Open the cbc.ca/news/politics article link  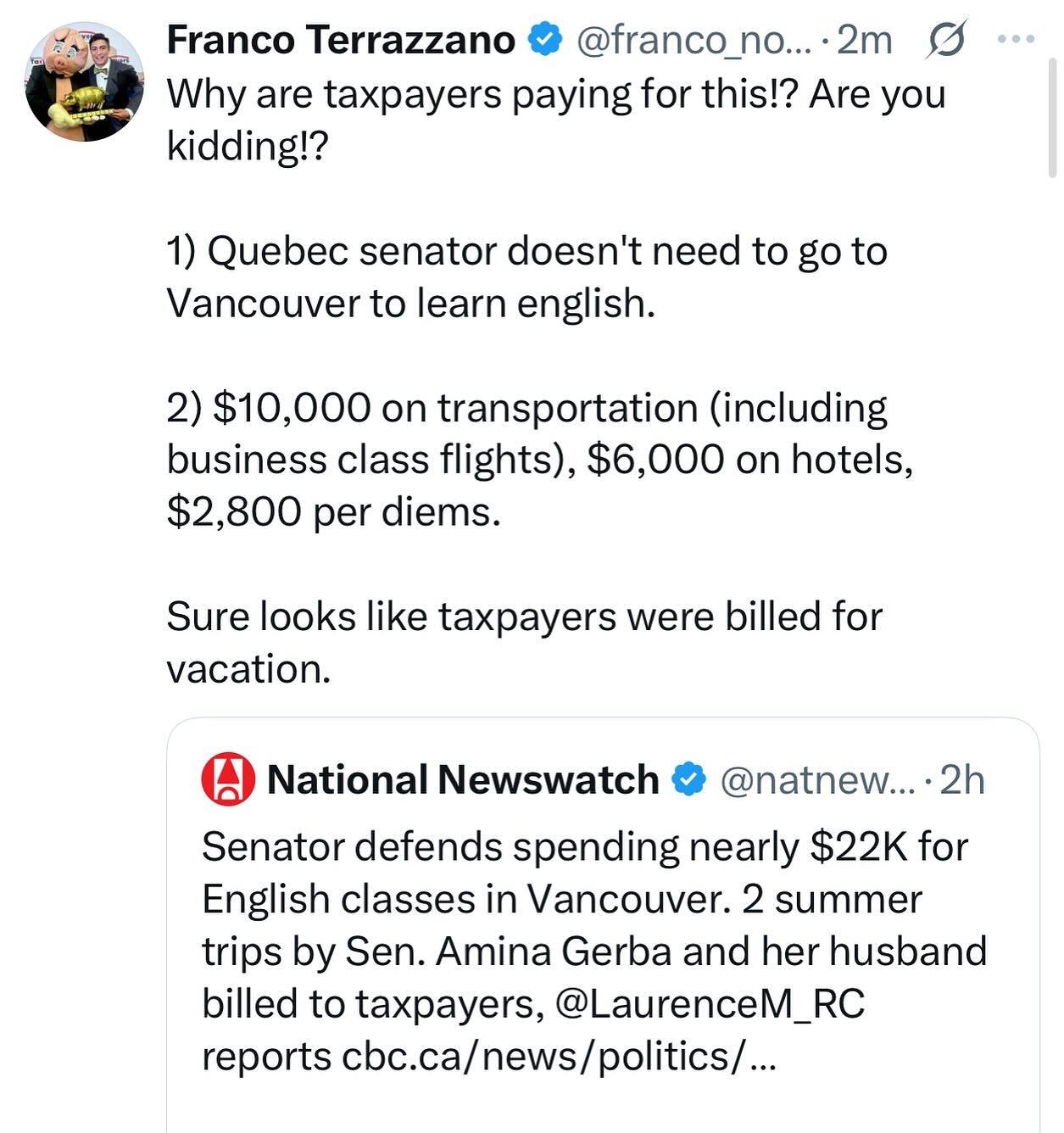click(560, 1057)
